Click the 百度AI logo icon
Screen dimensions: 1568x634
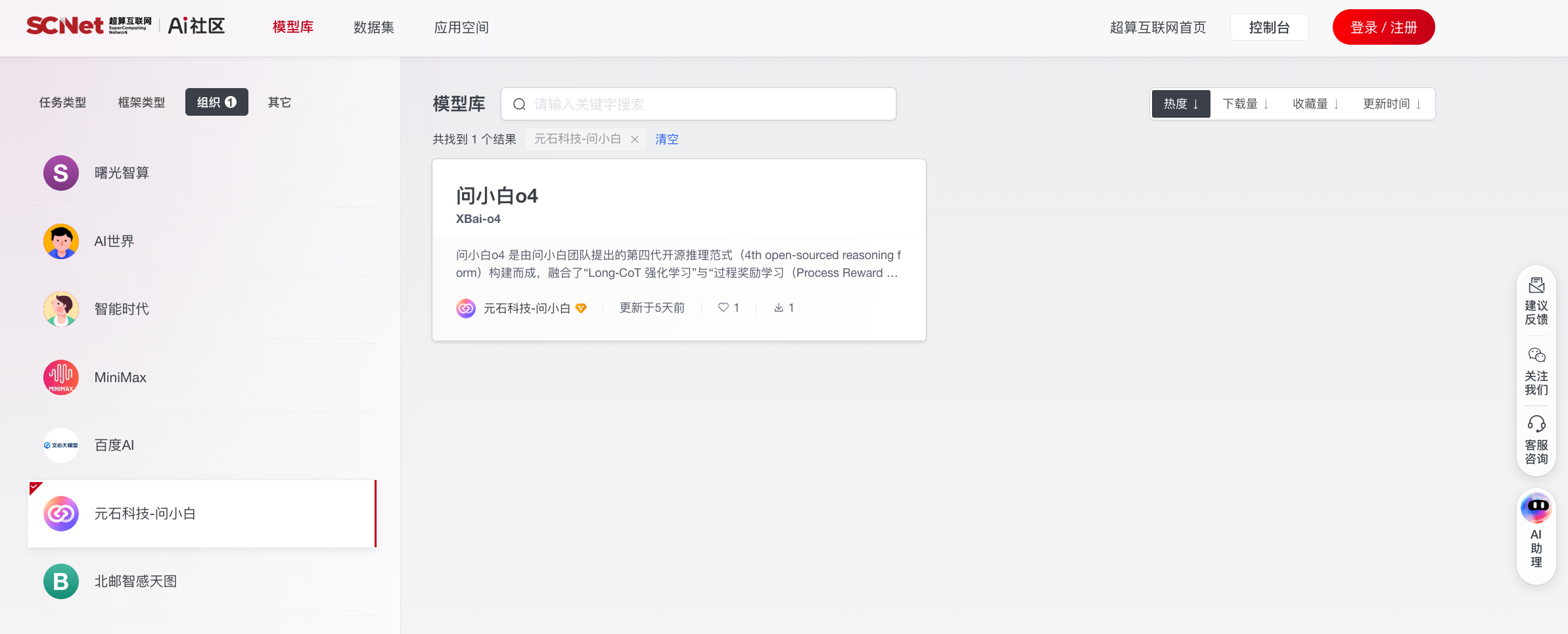[61, 445]
